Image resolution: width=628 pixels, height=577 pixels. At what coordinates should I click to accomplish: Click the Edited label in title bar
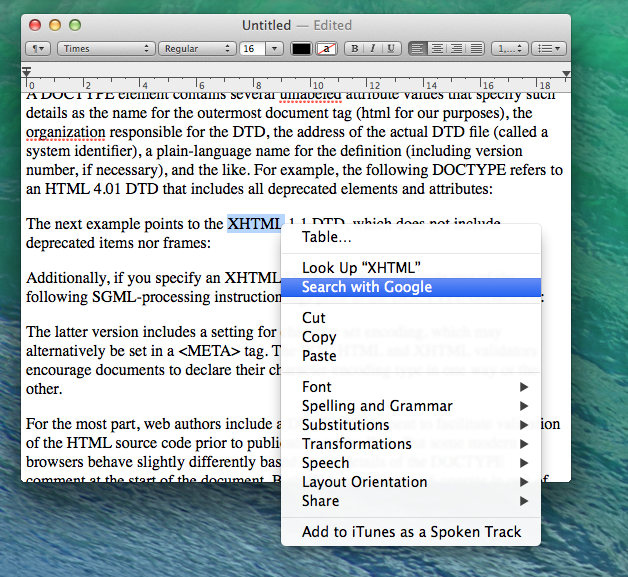[332, 25]
